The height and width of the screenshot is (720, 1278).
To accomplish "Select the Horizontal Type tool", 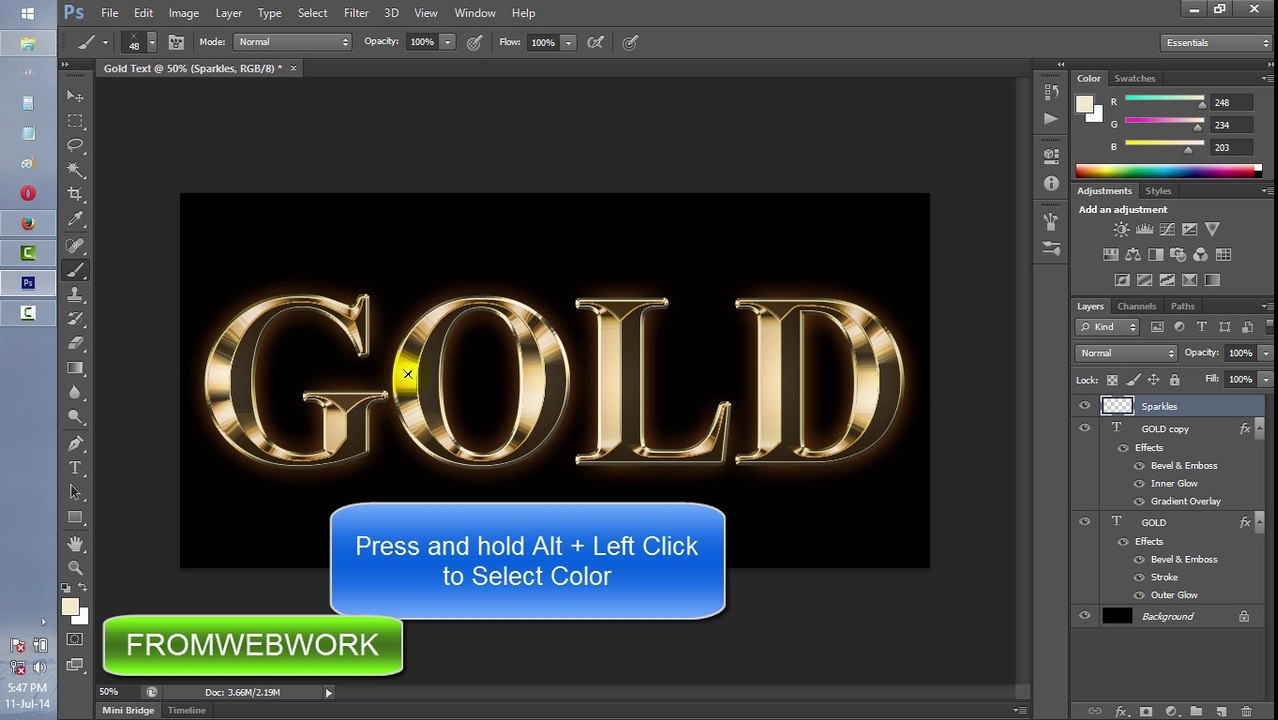I will [x=75, y=468].
